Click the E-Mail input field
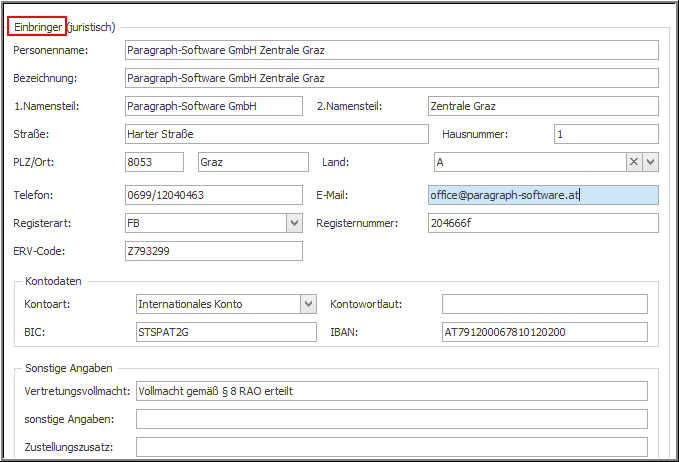The height and width of the screenshot is (462, 679). click(x=543, y=195)
